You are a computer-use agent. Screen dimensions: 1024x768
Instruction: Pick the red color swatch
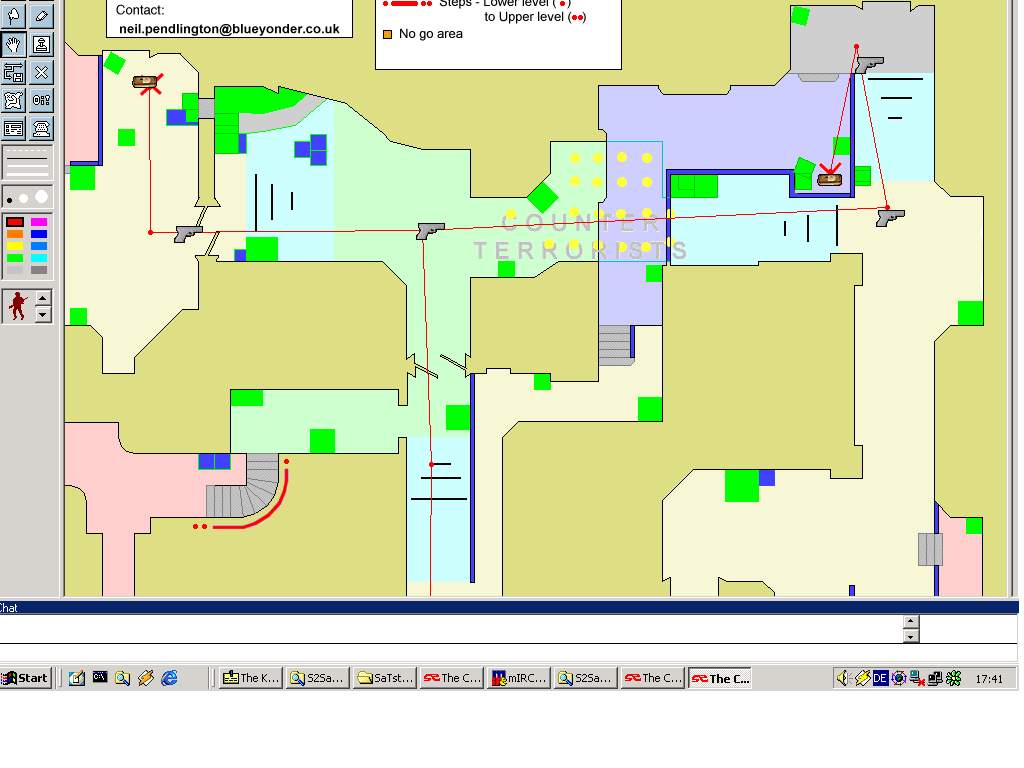pyautogui.click(x=15, y=222)
